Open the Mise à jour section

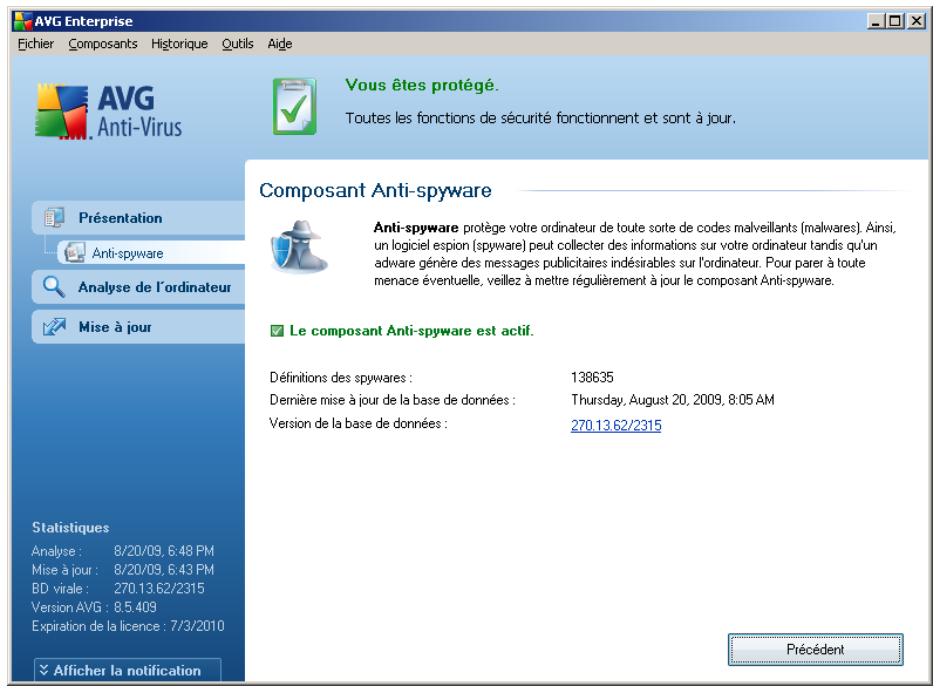[x=138, y=327]
